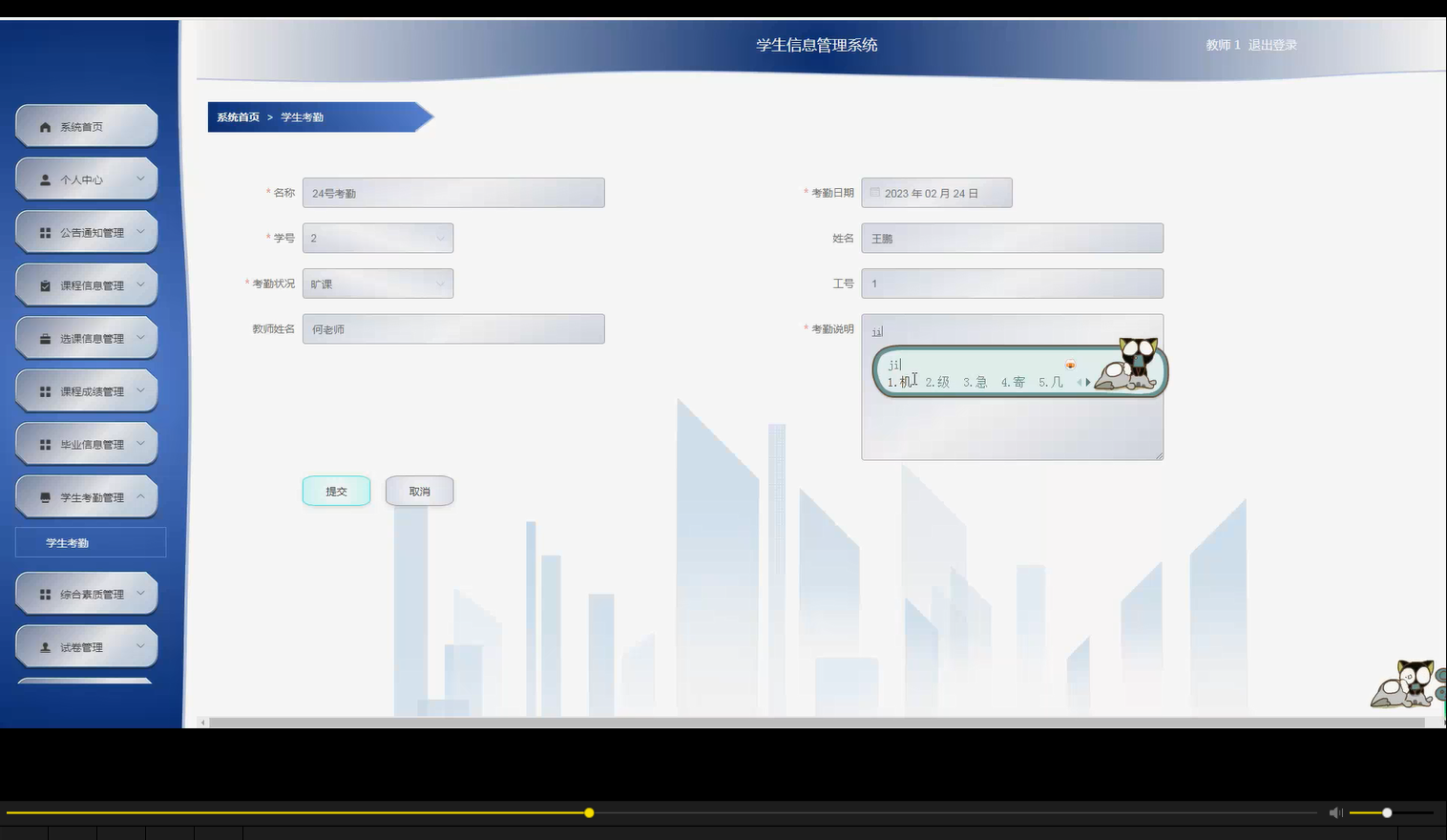Viewport: 1447px width, 840px height.
Task: Click 系统首页 in the breadcrumb
Action: tap(238, 116)
